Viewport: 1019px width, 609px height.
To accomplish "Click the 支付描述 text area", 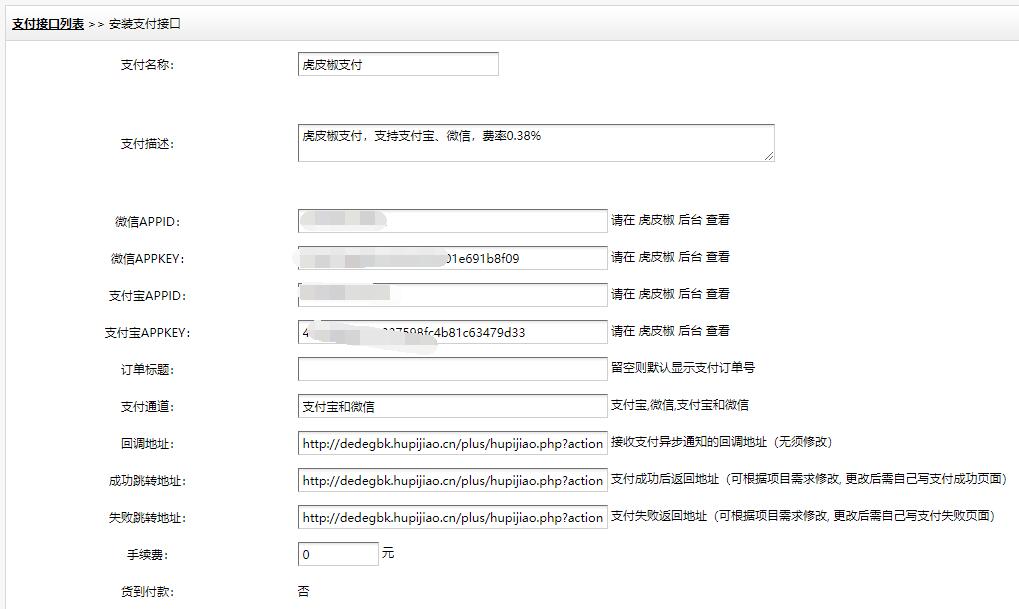I will 536,143.
